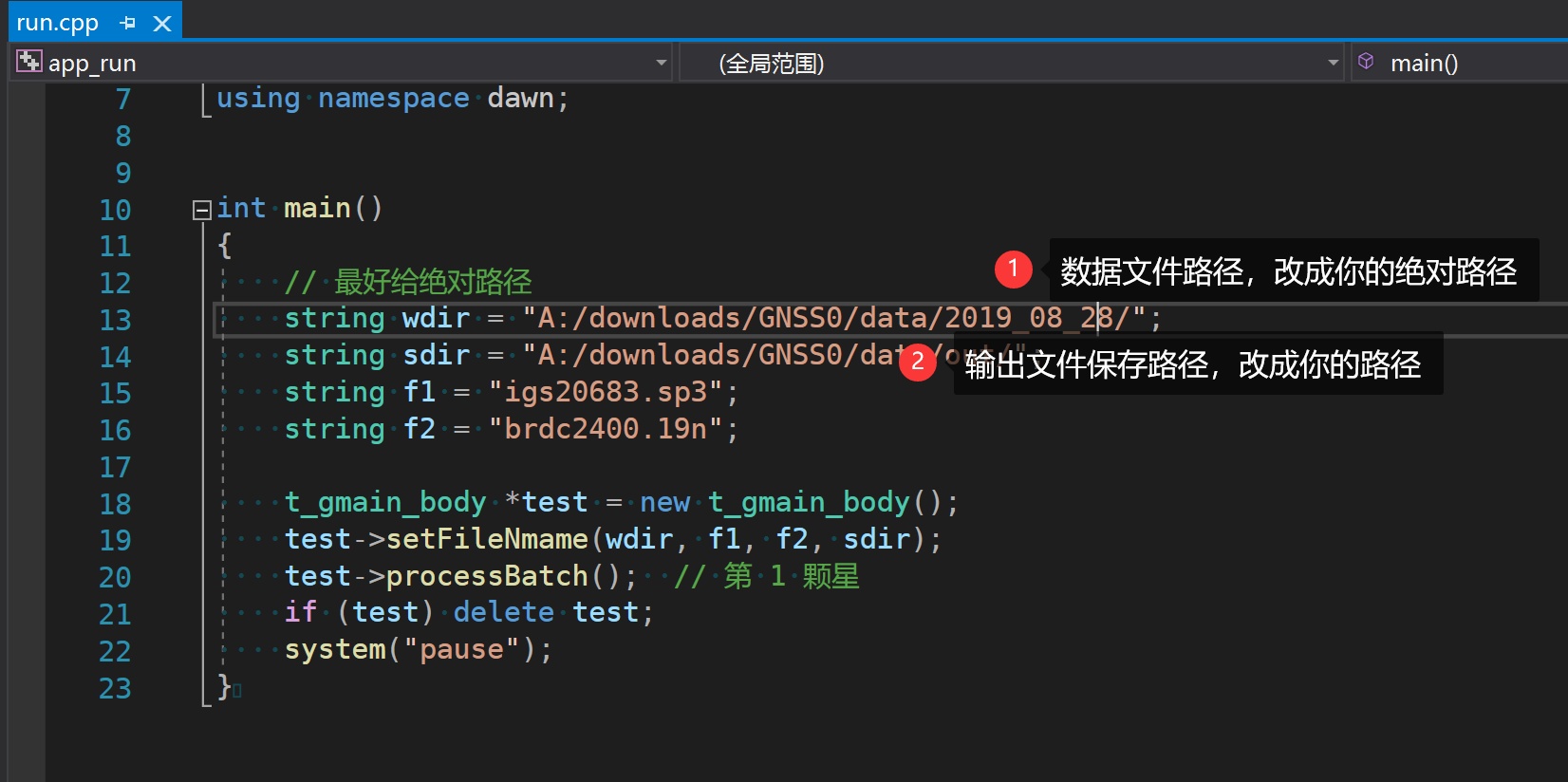Click the 输出文件保存路径 annotation label
This screenshot has width=1568, height=782.
tap(1192, 364)
